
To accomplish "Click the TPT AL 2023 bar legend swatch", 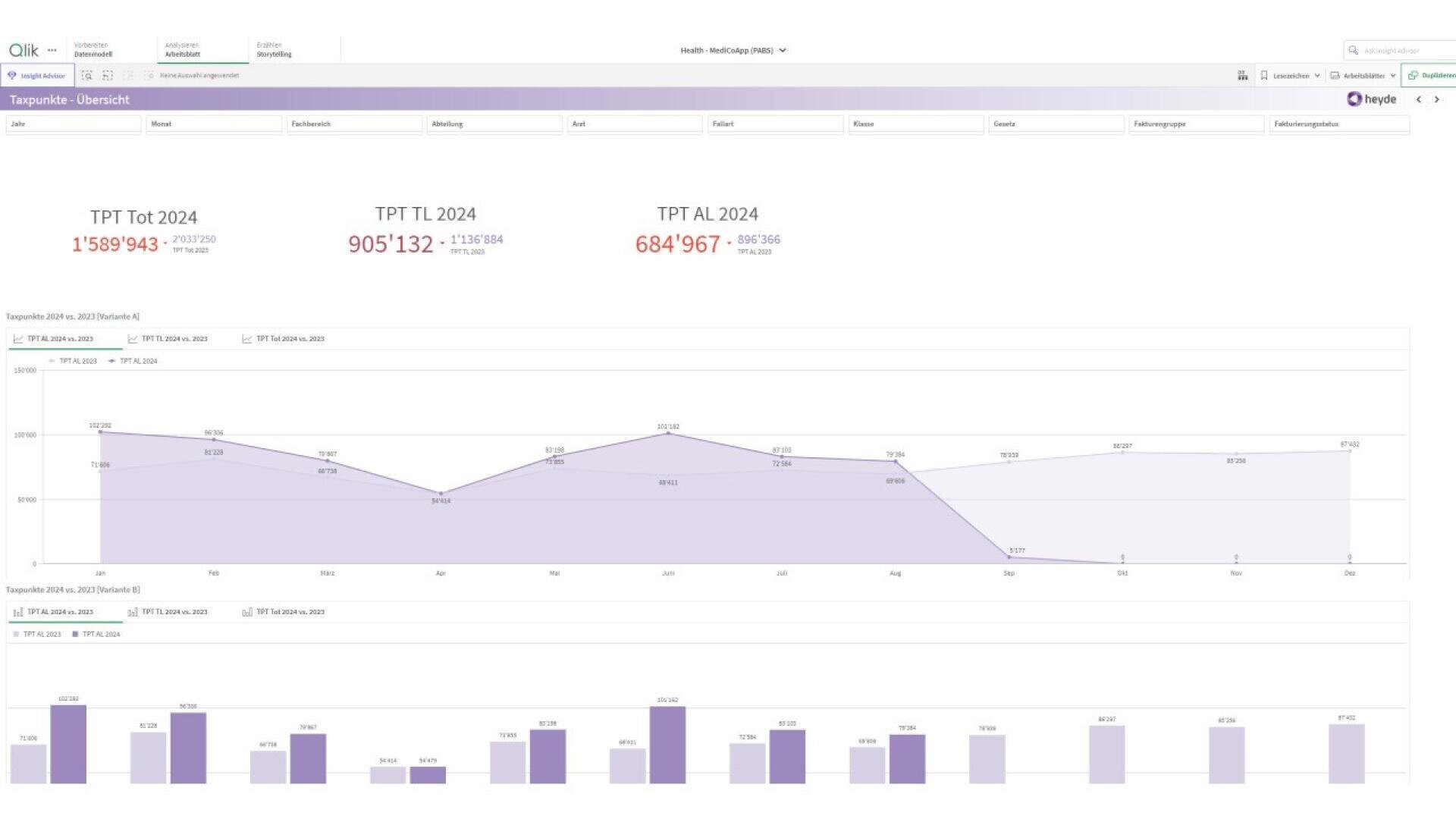I will (x=16, y=634).
